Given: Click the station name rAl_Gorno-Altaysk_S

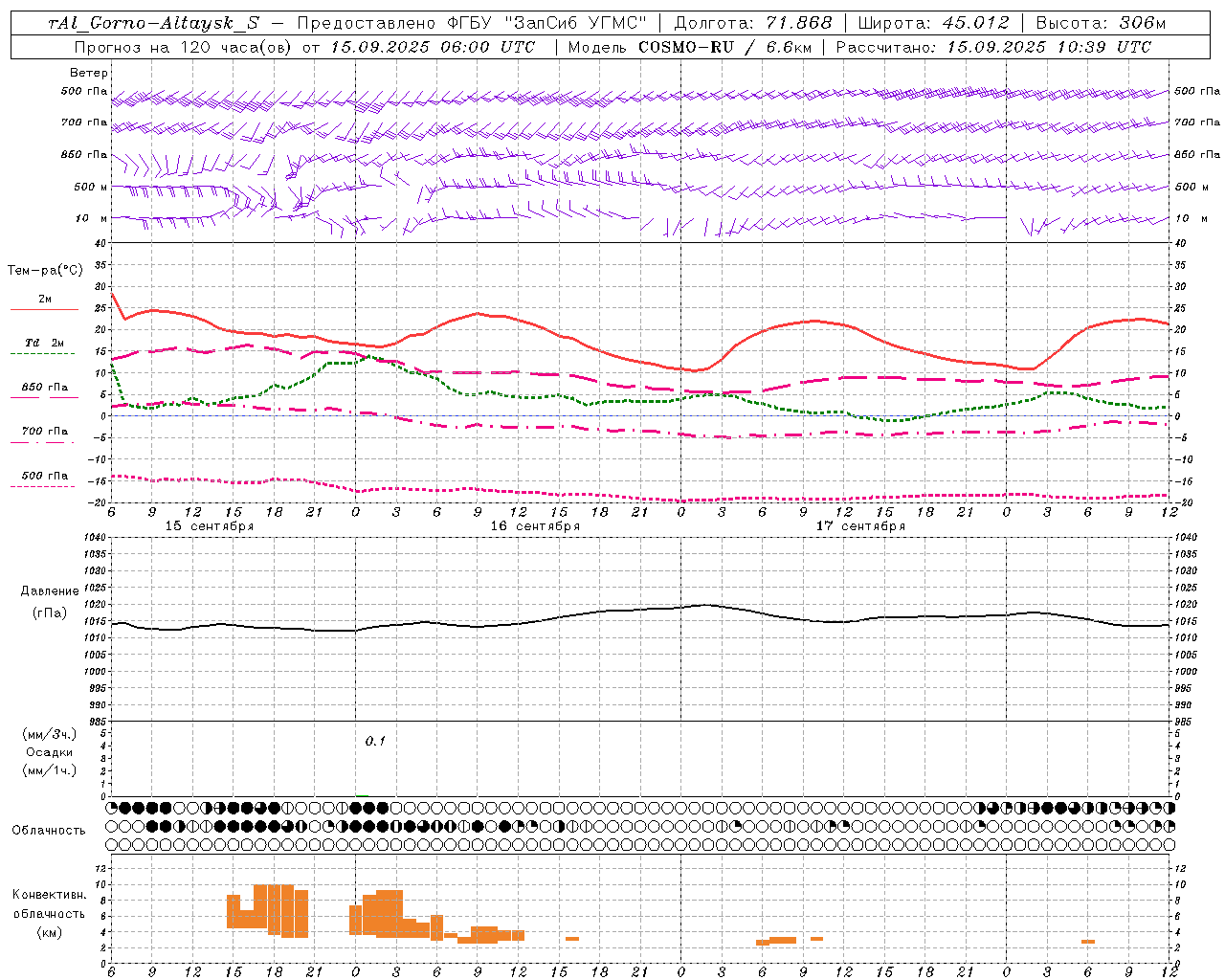Looking at the screenshot, I should [x=153, y=24].
